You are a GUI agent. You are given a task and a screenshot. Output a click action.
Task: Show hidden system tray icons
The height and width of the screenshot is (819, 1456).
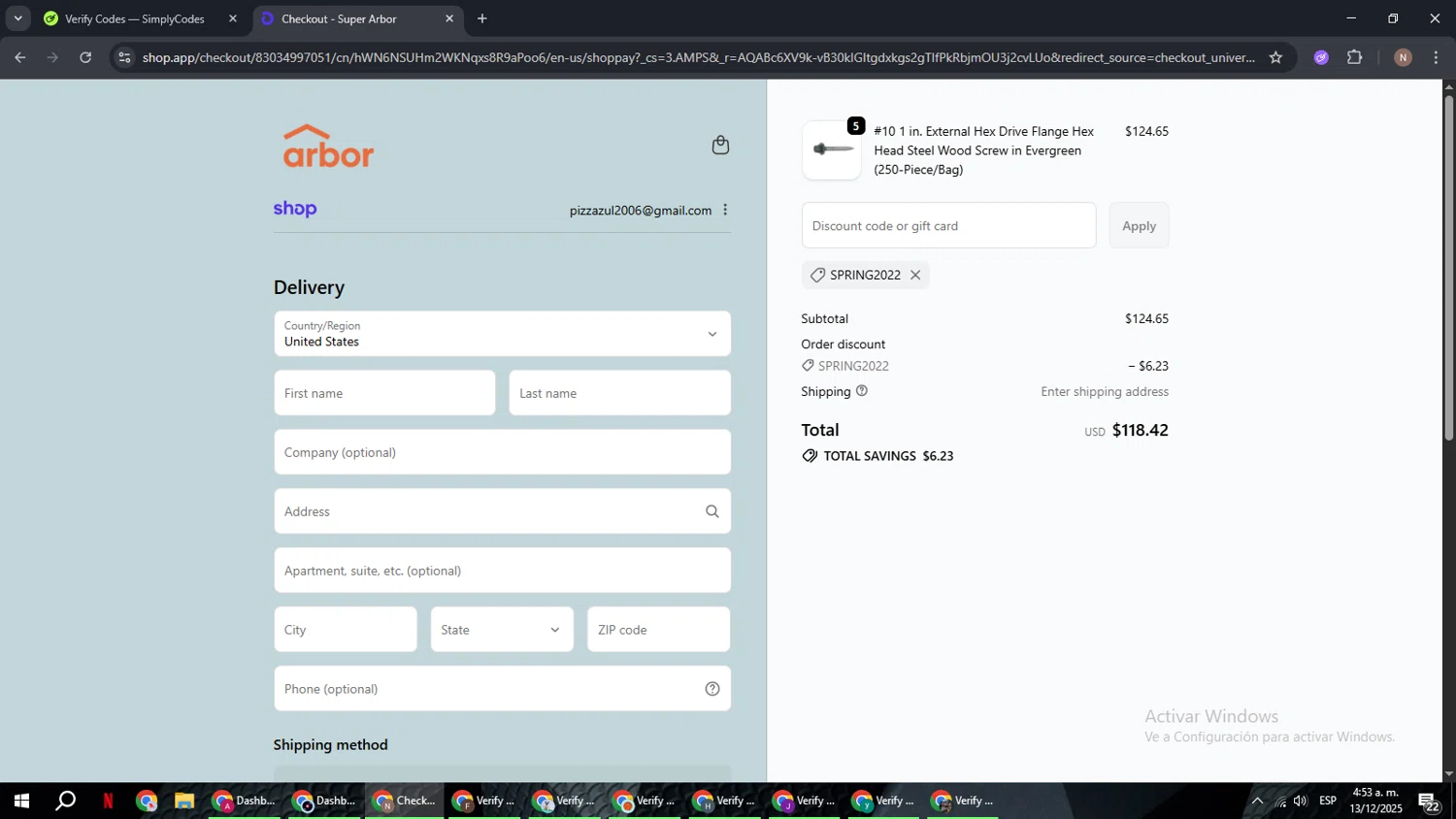click(x=1257, y=801)
